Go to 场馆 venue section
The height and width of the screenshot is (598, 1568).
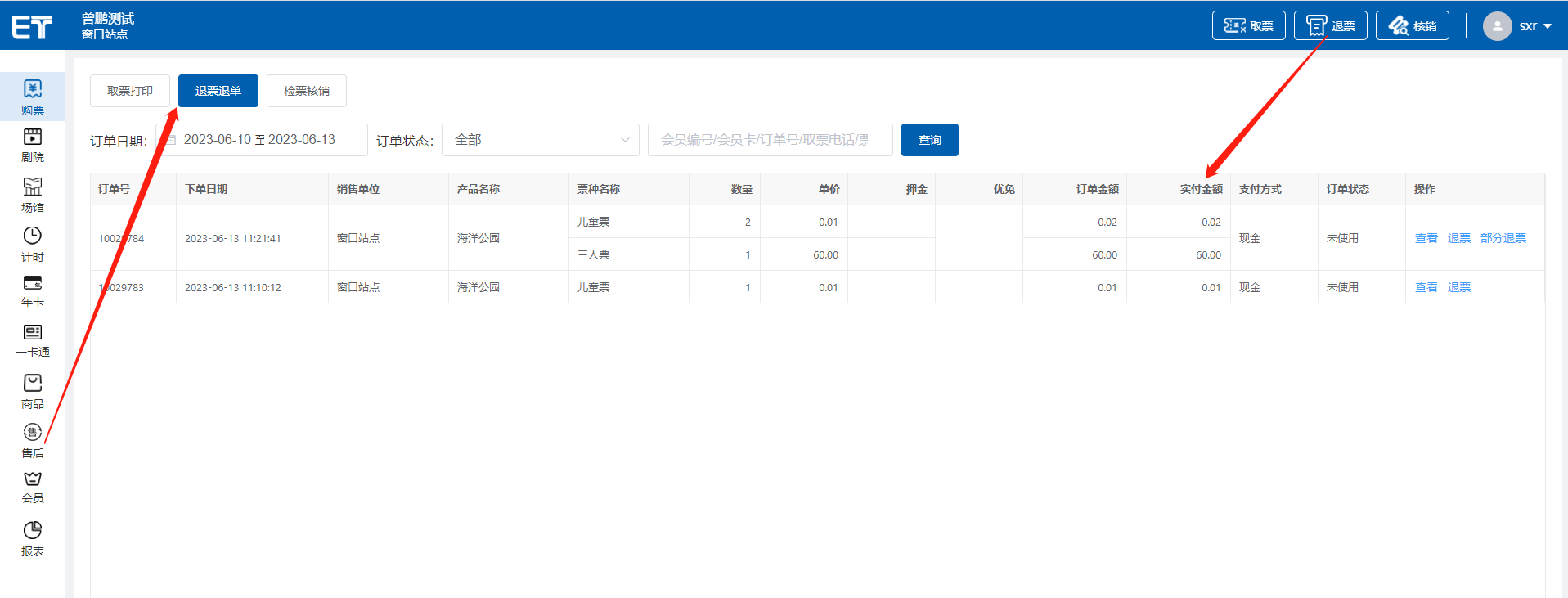[x=33, y=194]
